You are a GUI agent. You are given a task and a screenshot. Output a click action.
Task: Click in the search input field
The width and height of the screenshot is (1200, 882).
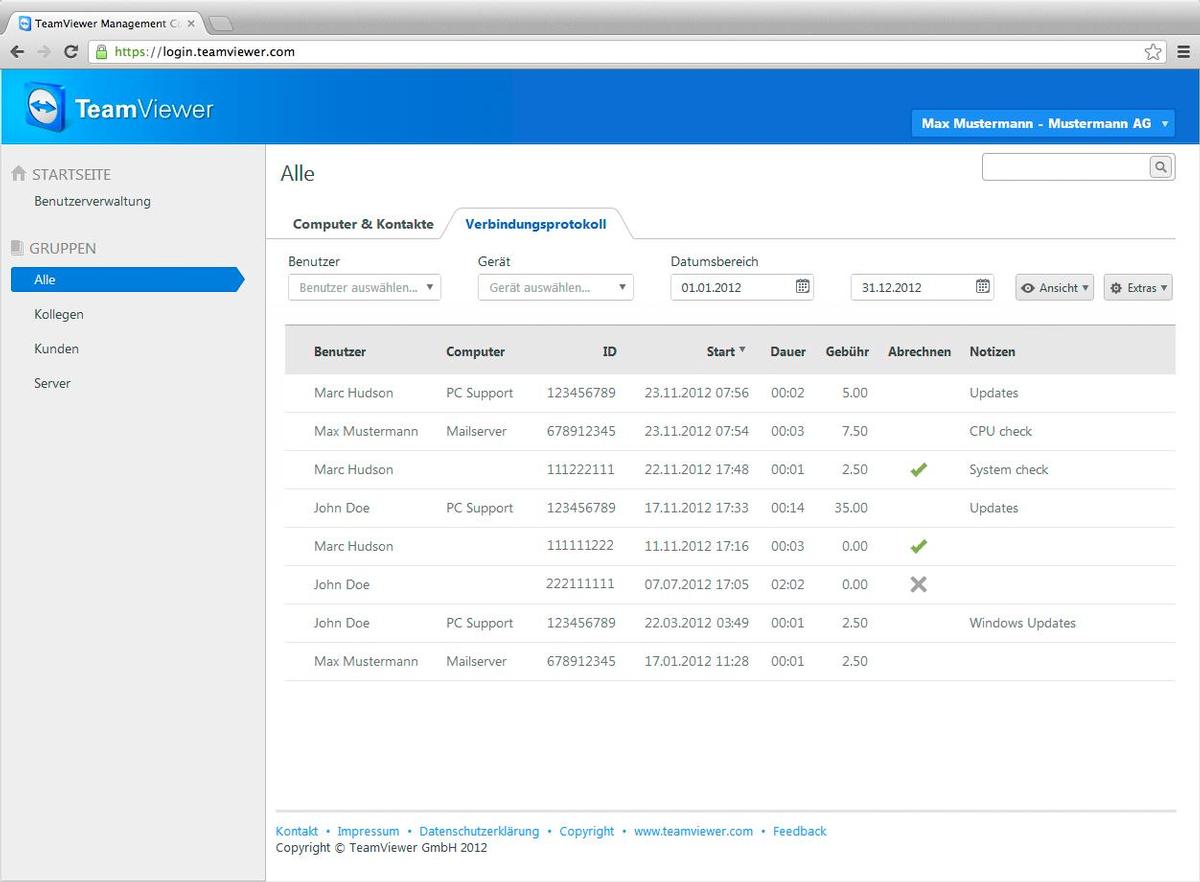tap(1066, 167)
